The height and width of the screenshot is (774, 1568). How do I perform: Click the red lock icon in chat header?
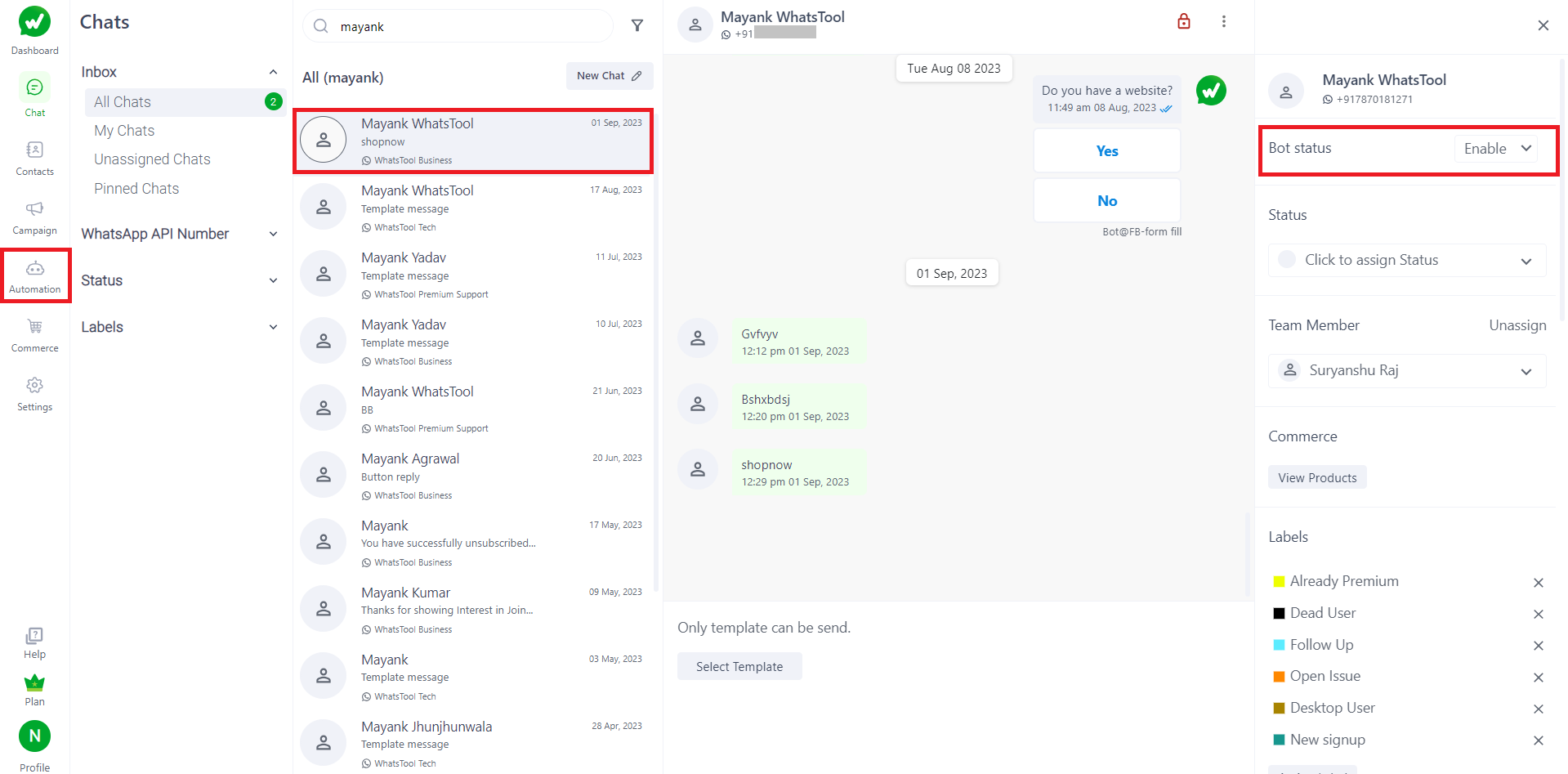pos(1184,21)
